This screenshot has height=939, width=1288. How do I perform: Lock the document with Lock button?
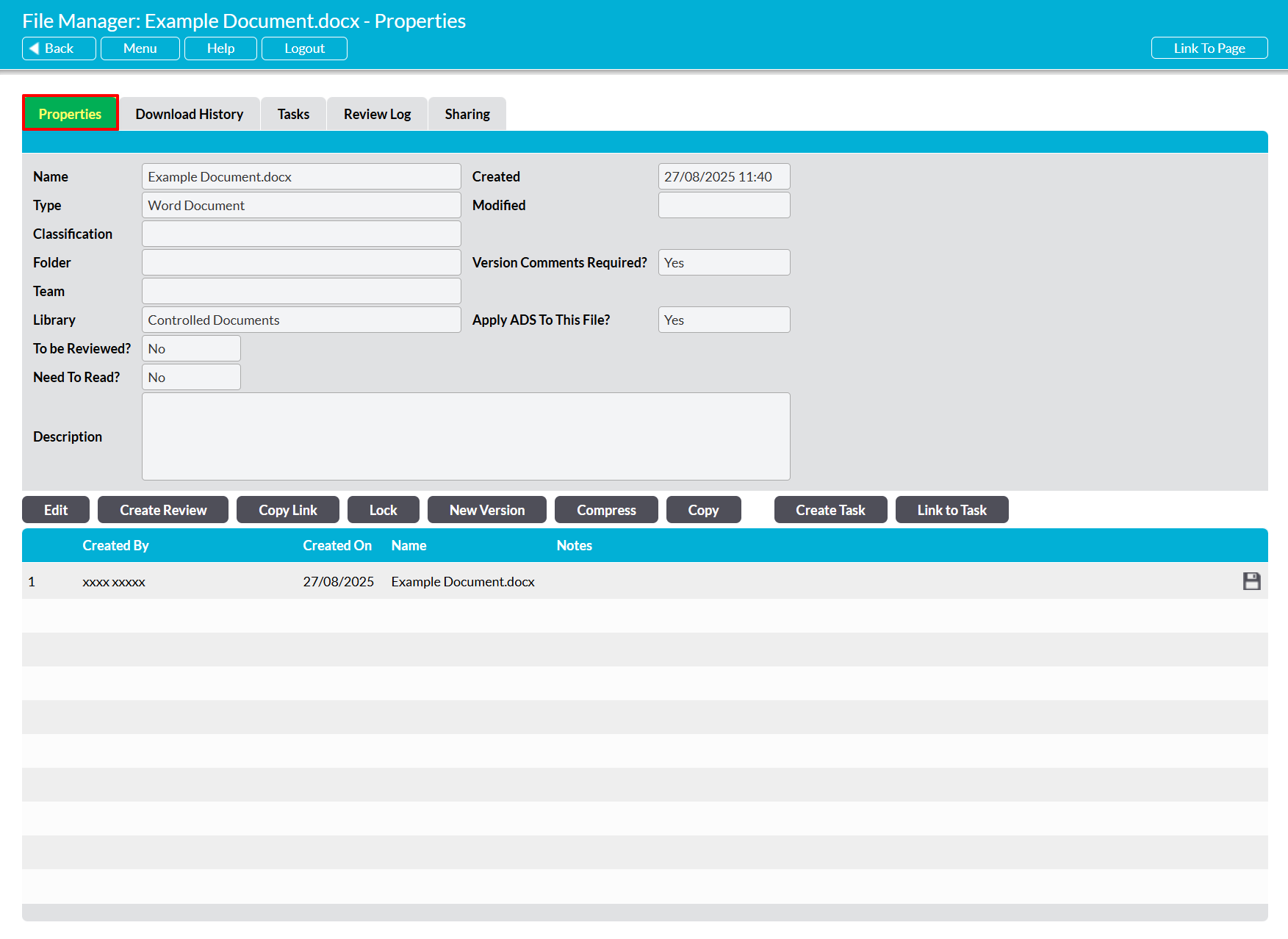pyautogui.click(x=383, y=510)
